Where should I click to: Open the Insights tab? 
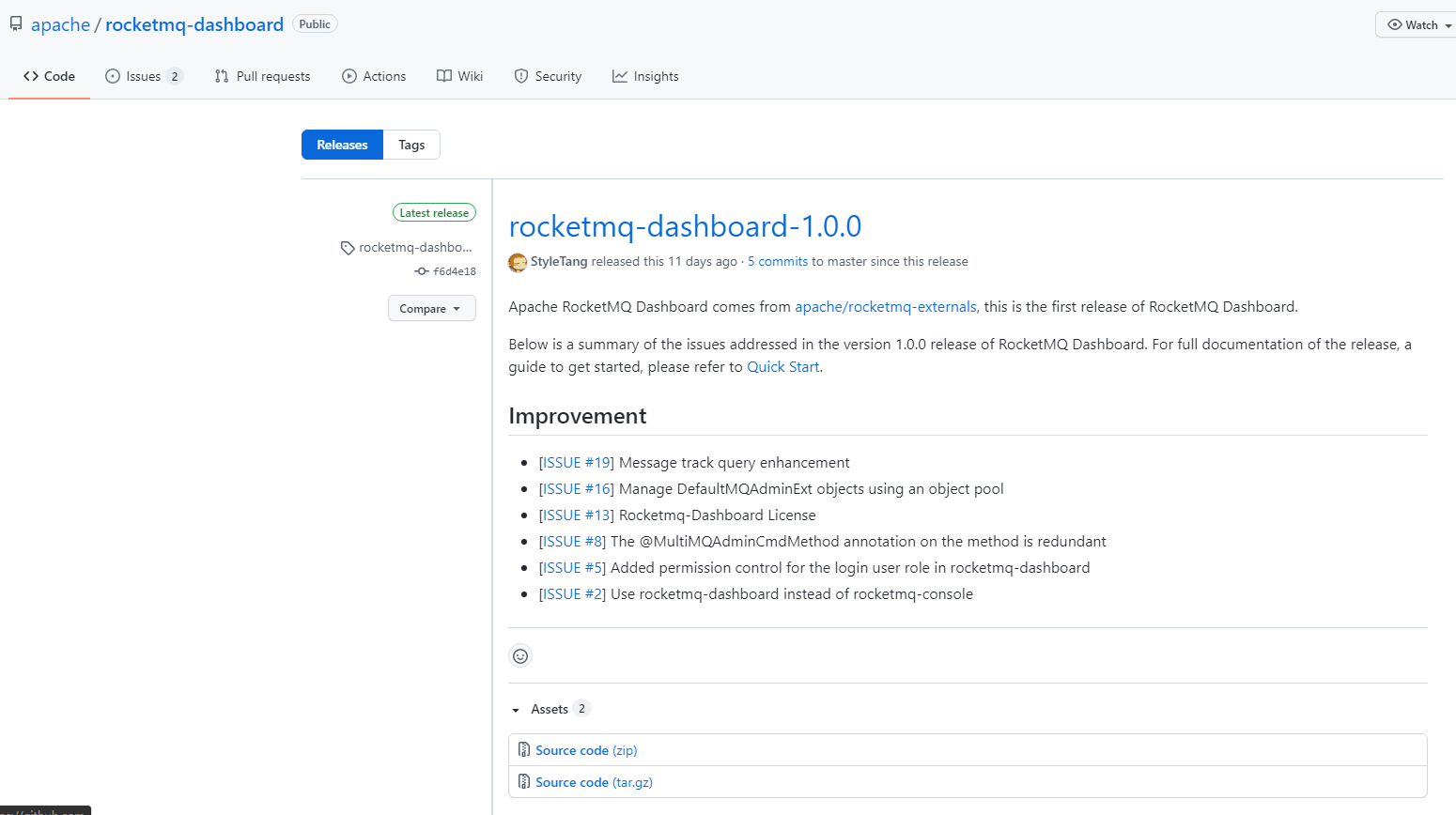[x=645, y=76]
